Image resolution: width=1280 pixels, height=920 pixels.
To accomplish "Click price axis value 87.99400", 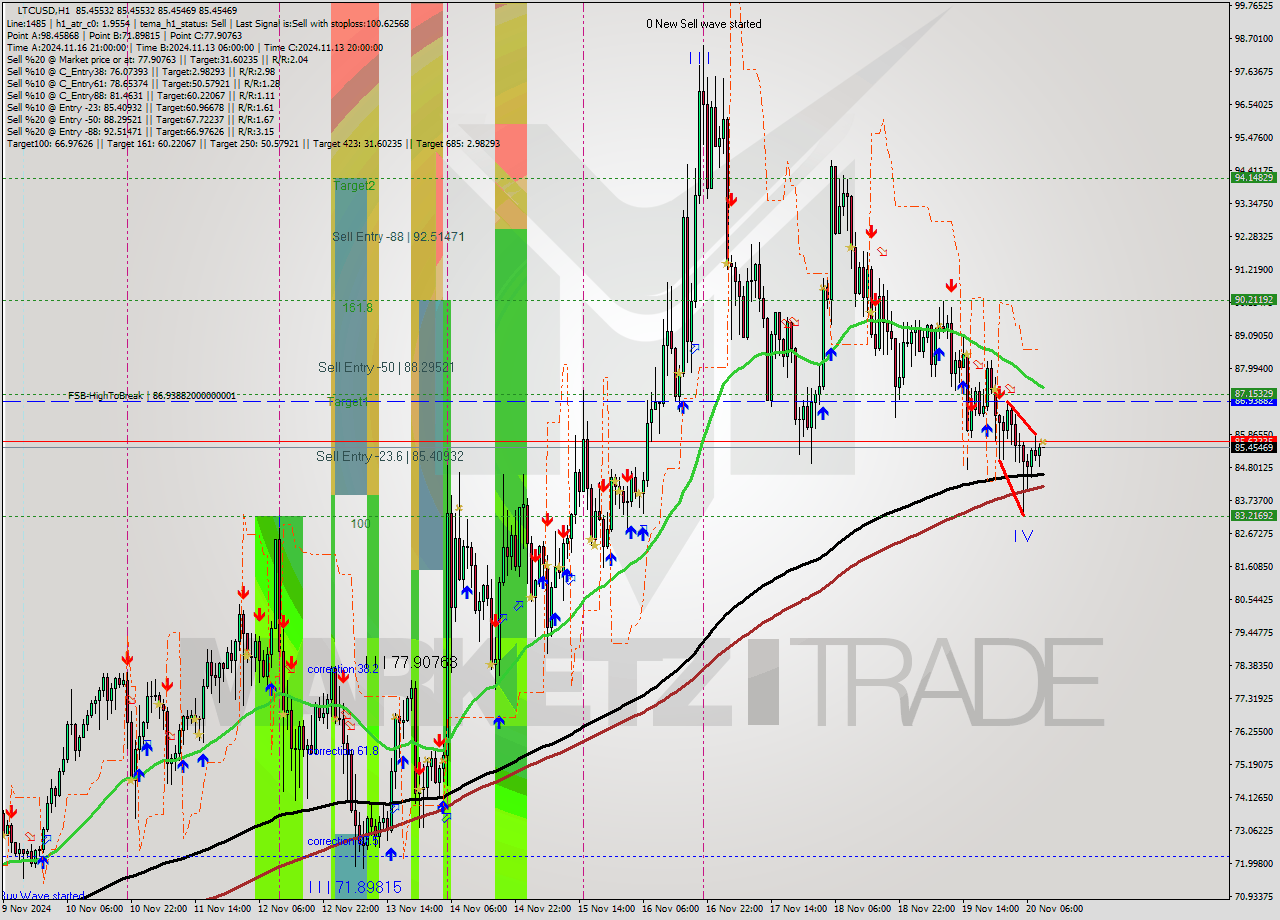I will point(1254,368).
